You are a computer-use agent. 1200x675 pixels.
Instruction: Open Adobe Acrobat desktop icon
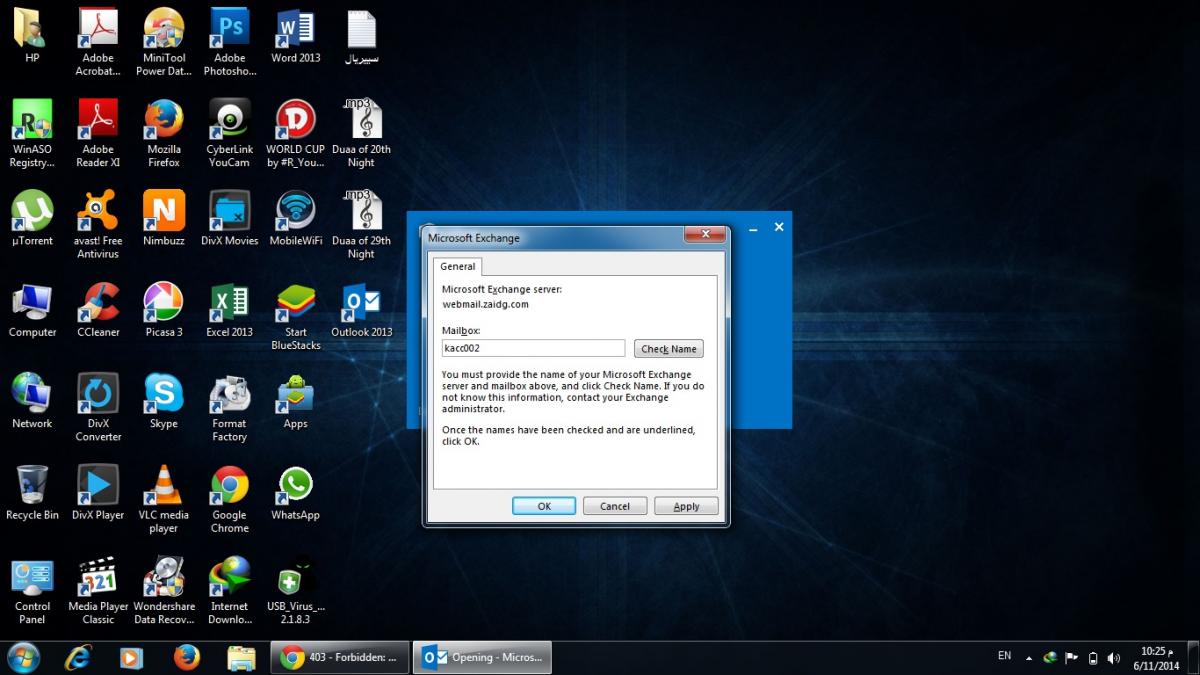98,42
